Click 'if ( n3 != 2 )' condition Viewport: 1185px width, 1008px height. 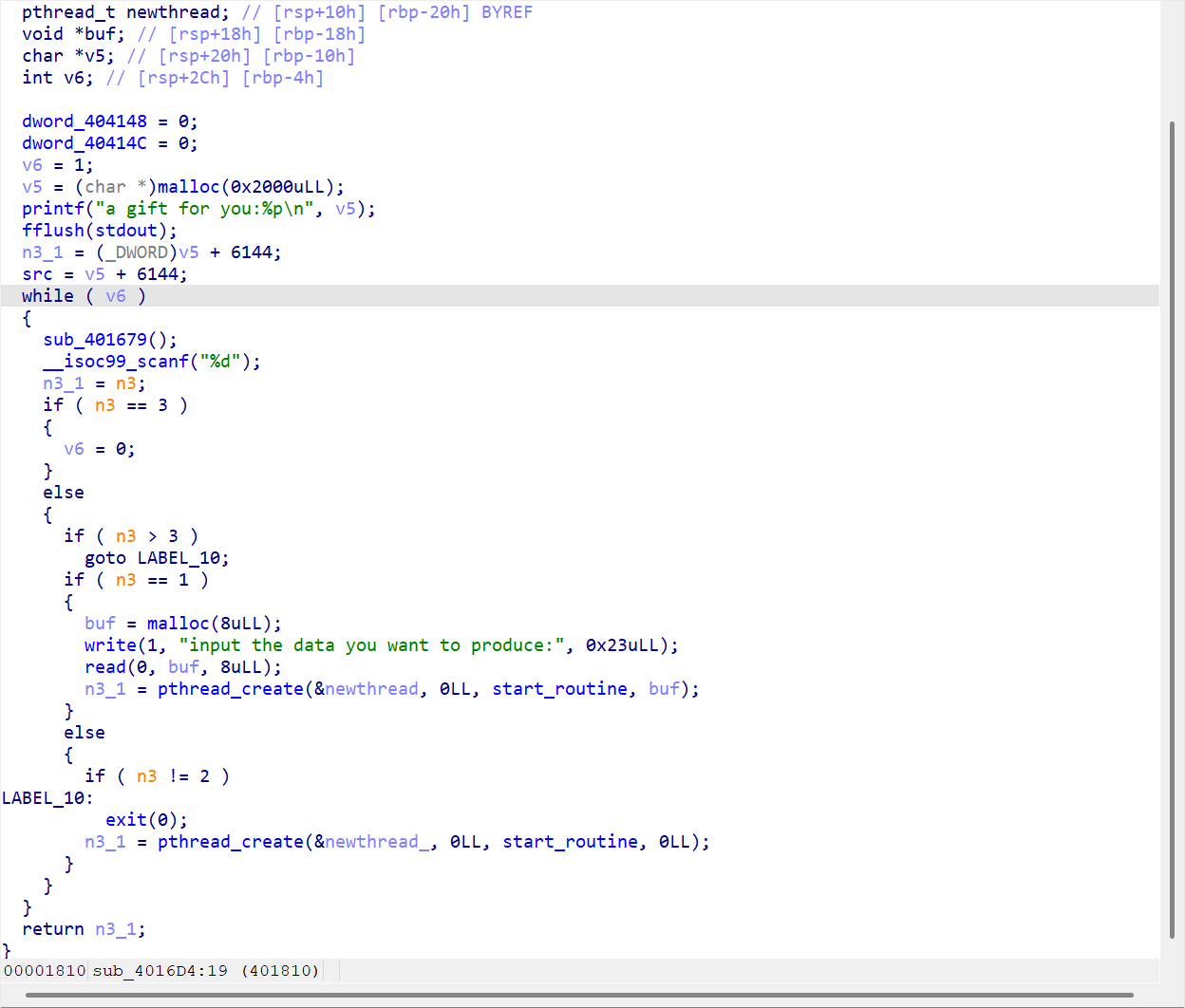(x=158, y=776)
